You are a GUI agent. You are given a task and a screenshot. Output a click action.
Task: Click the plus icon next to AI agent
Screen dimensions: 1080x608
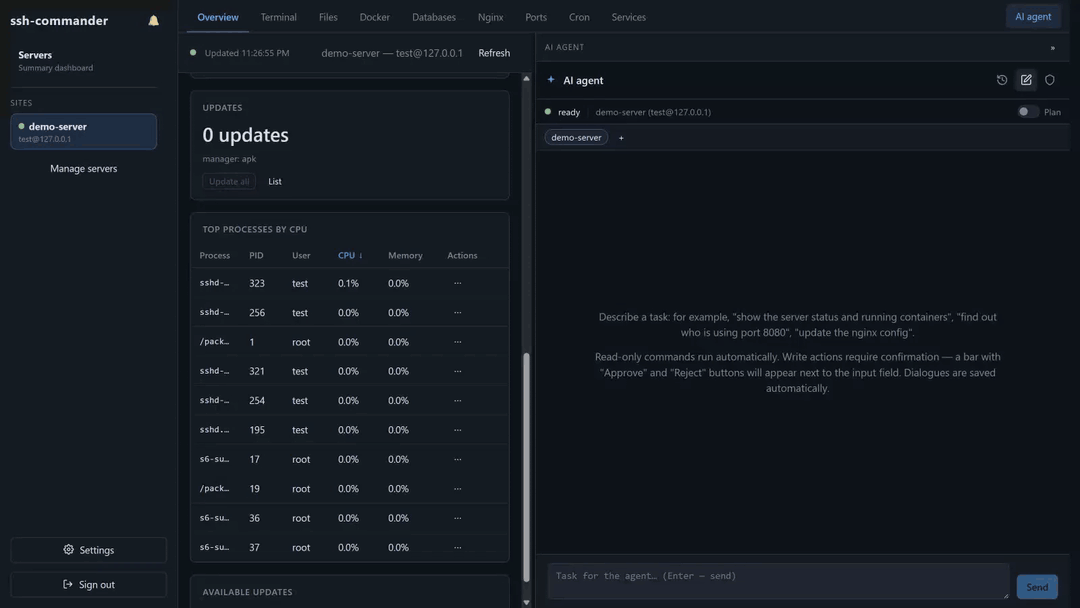(x=550, y=80)
